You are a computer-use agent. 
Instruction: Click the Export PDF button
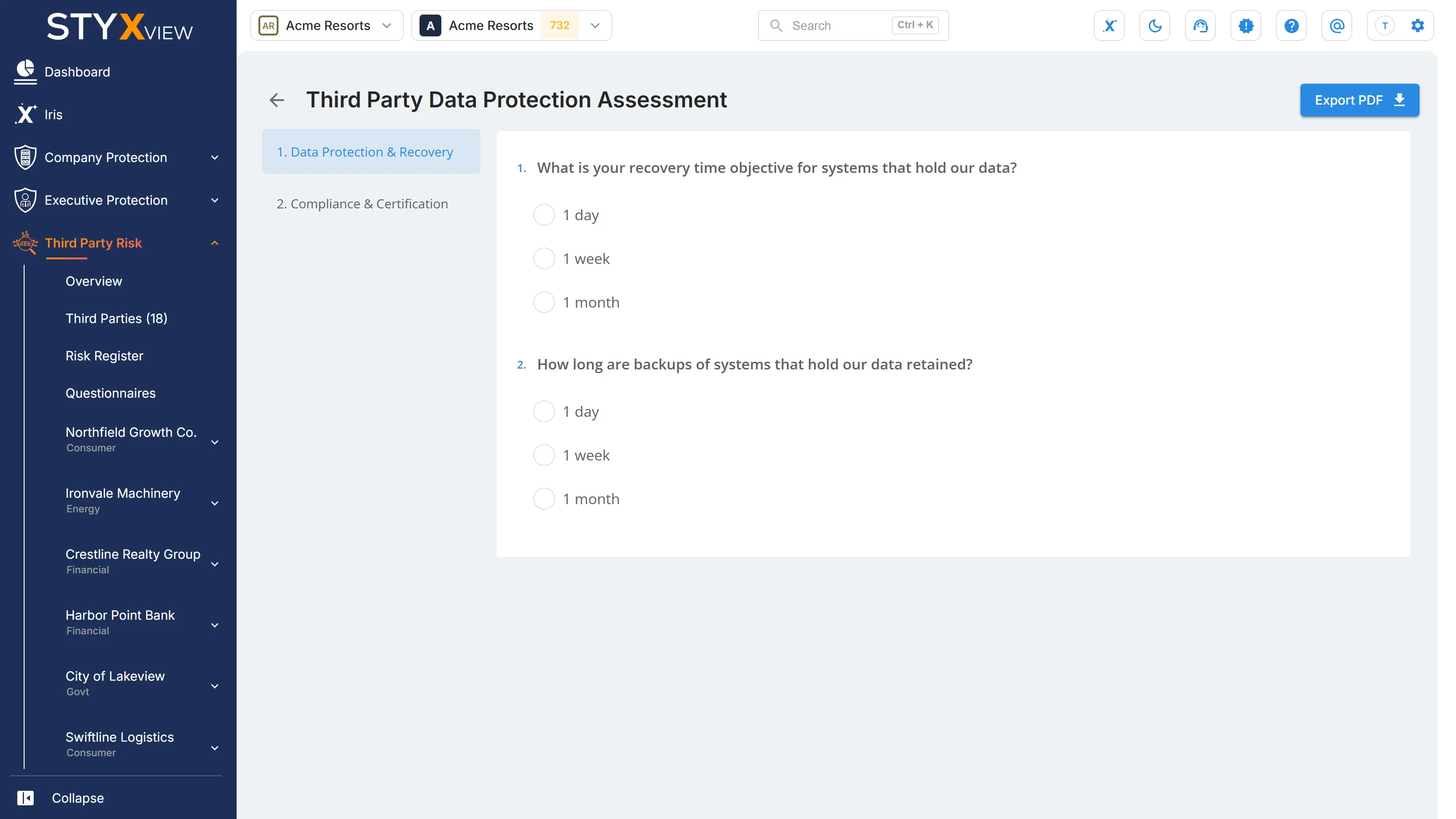coord(1360,100)
